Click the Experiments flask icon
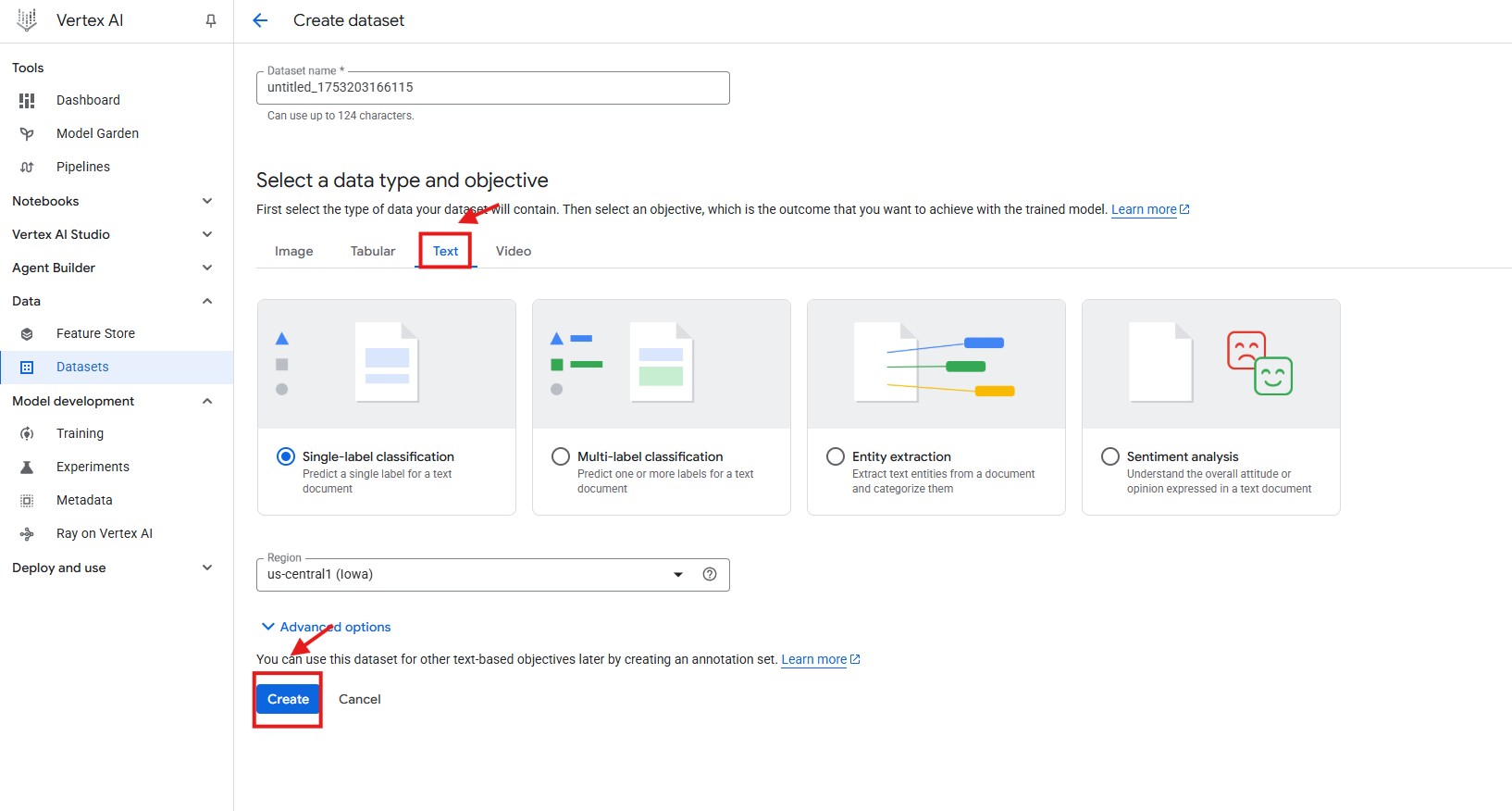Screen dimensions: 1512x811 click(x=27, y=467)
